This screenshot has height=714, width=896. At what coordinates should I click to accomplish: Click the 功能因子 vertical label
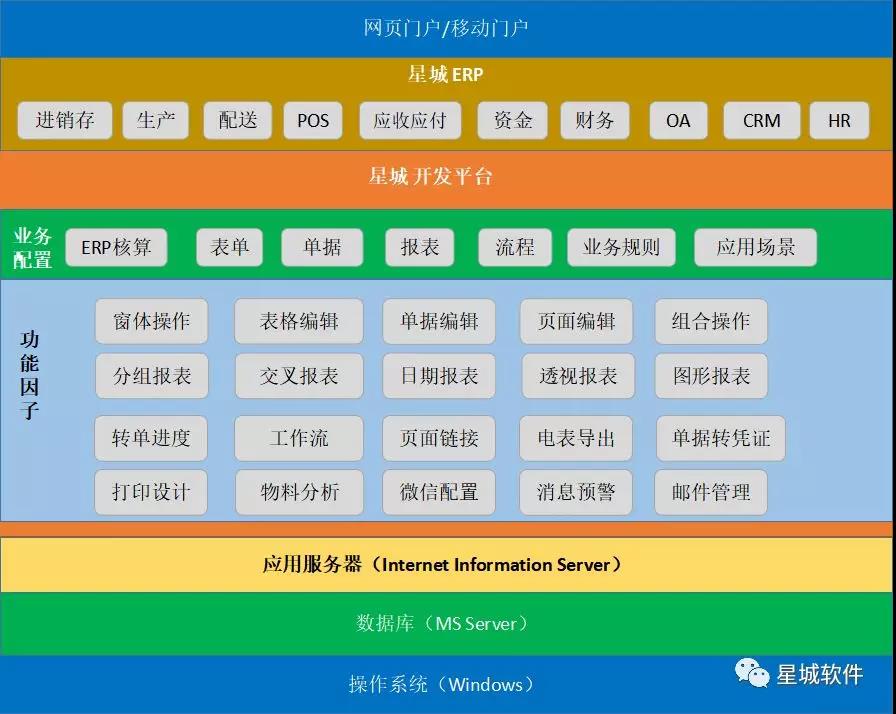(x=29, y=375)
